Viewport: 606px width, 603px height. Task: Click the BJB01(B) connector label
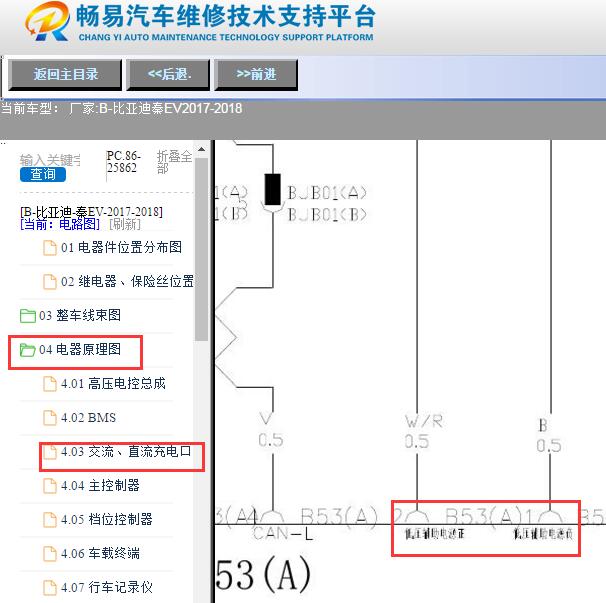(327, 215)
